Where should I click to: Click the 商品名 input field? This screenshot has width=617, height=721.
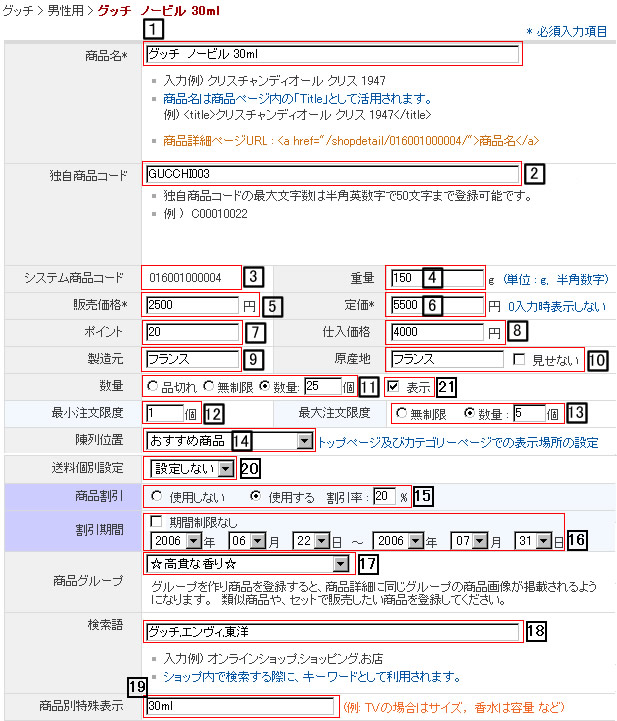[332, 54]
